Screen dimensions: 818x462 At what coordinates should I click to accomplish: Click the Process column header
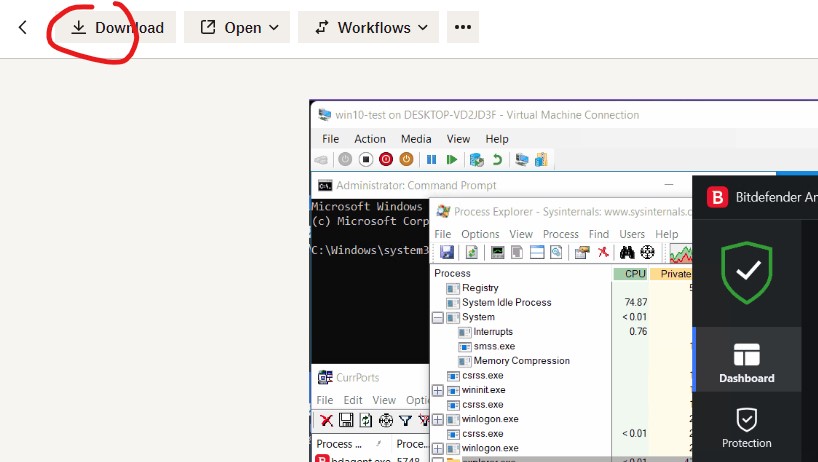pyautogui.click(x=452, y=273)
